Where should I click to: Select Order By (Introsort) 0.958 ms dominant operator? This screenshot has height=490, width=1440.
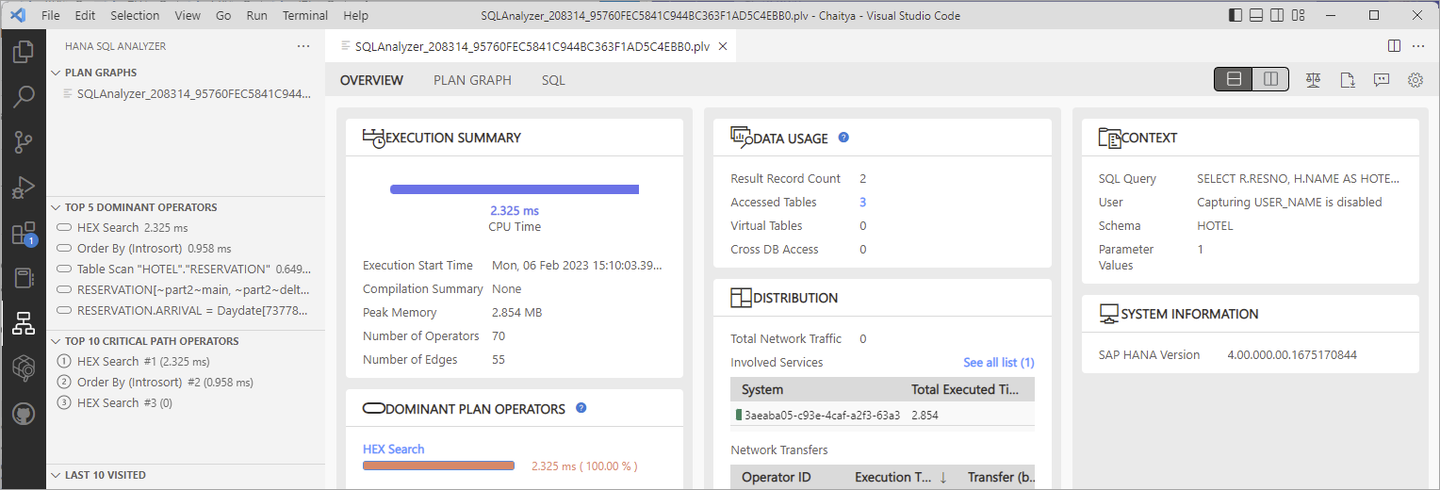(x=187, y=248)
